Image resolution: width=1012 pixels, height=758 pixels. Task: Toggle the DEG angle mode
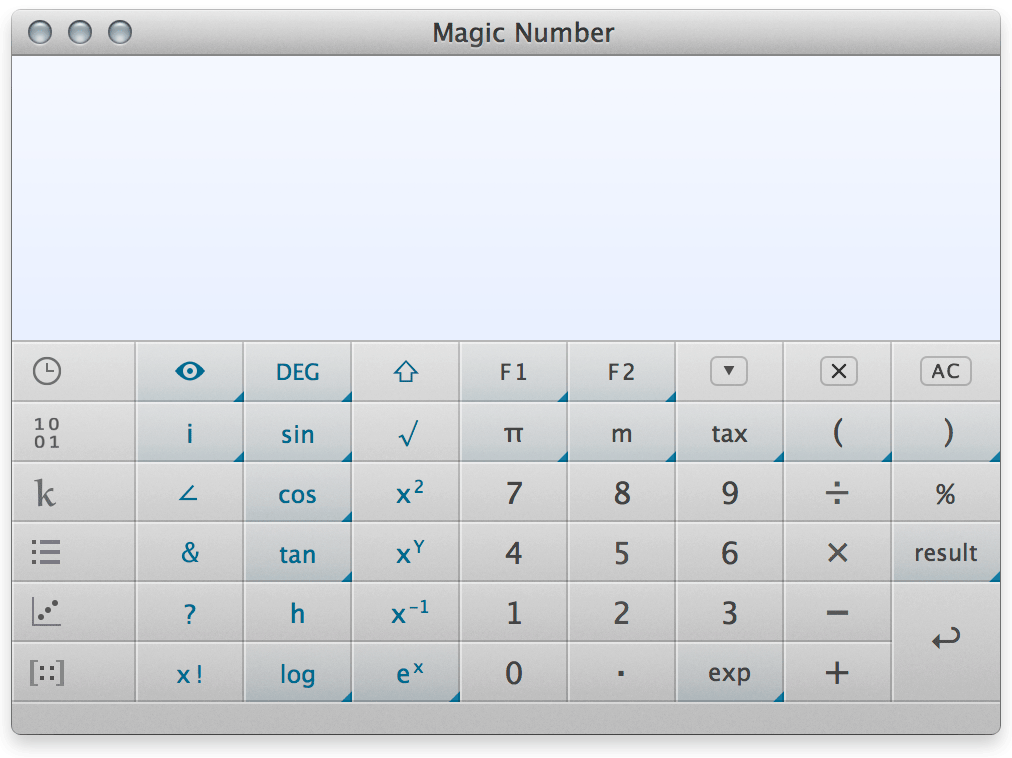[x=298, y=371]
